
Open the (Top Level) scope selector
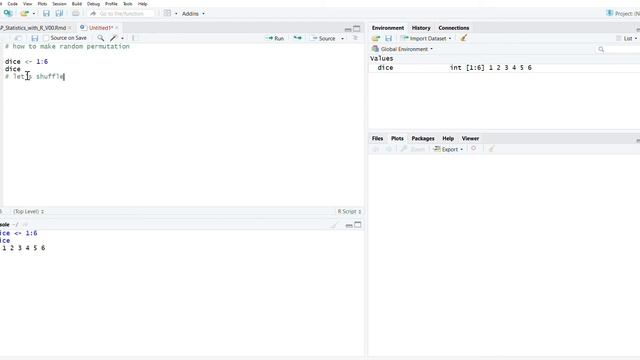[28, 211]
